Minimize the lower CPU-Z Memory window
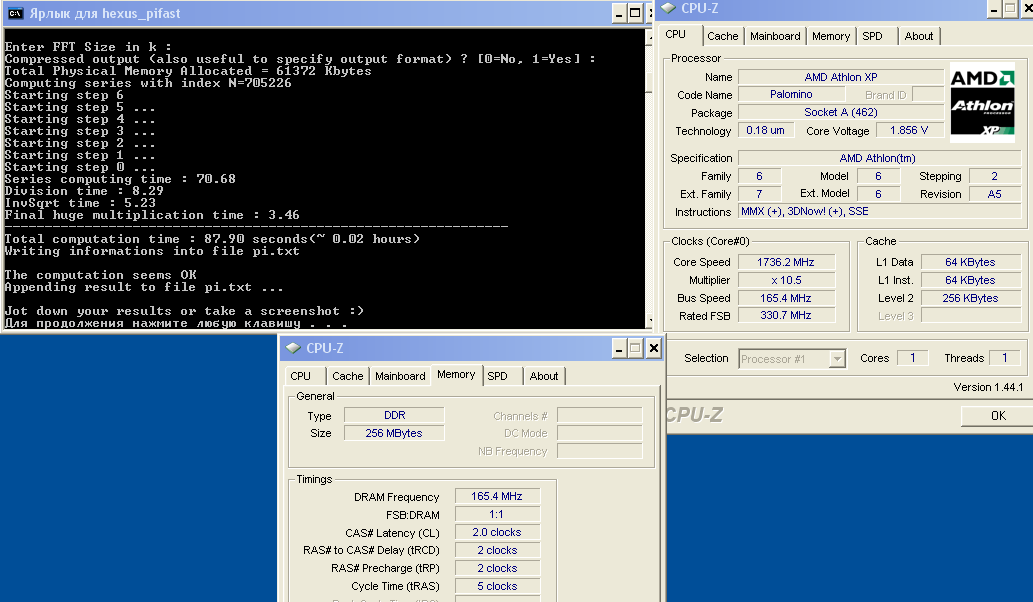 [619, 348]
